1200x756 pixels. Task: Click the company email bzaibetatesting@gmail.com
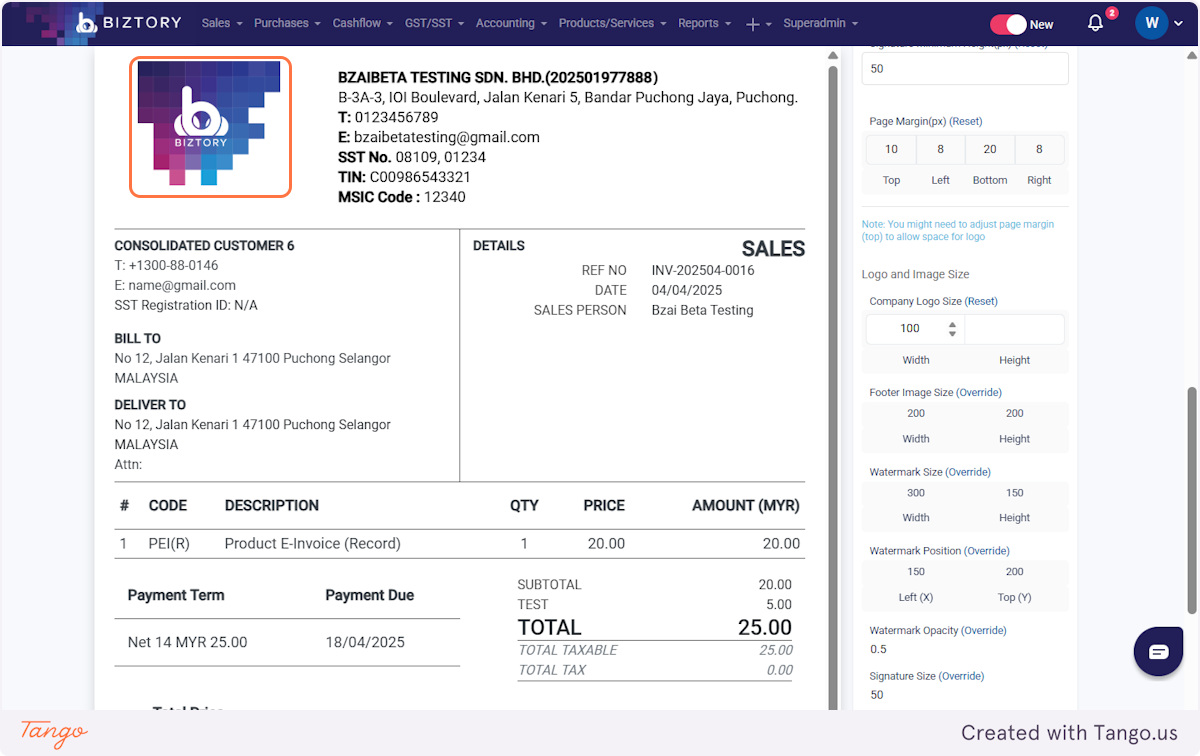point(447,138)
